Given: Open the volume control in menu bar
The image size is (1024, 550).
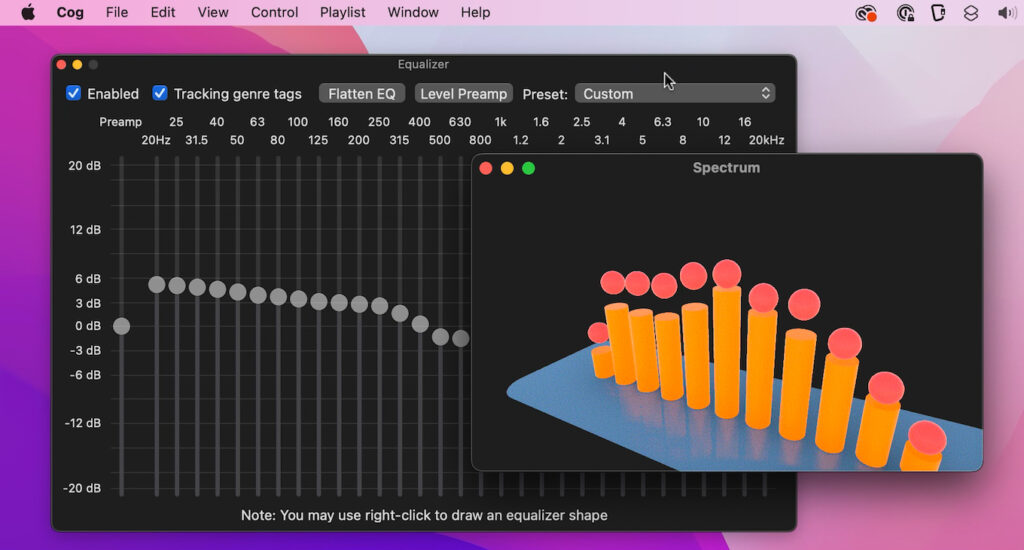Looking at the screenshot, I should pyautogui.click(x=1006, y=12).
